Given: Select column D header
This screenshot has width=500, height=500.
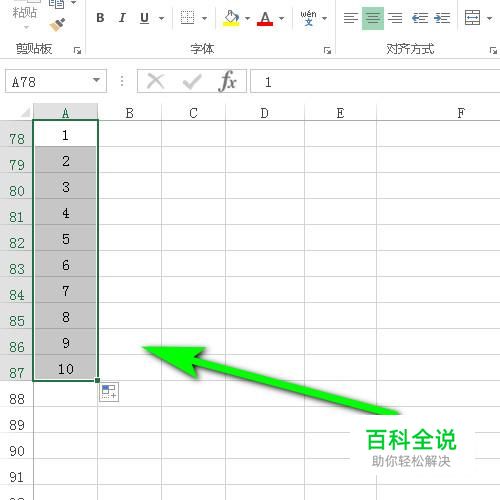Looking at the screenshot, I should coord(265,113).
